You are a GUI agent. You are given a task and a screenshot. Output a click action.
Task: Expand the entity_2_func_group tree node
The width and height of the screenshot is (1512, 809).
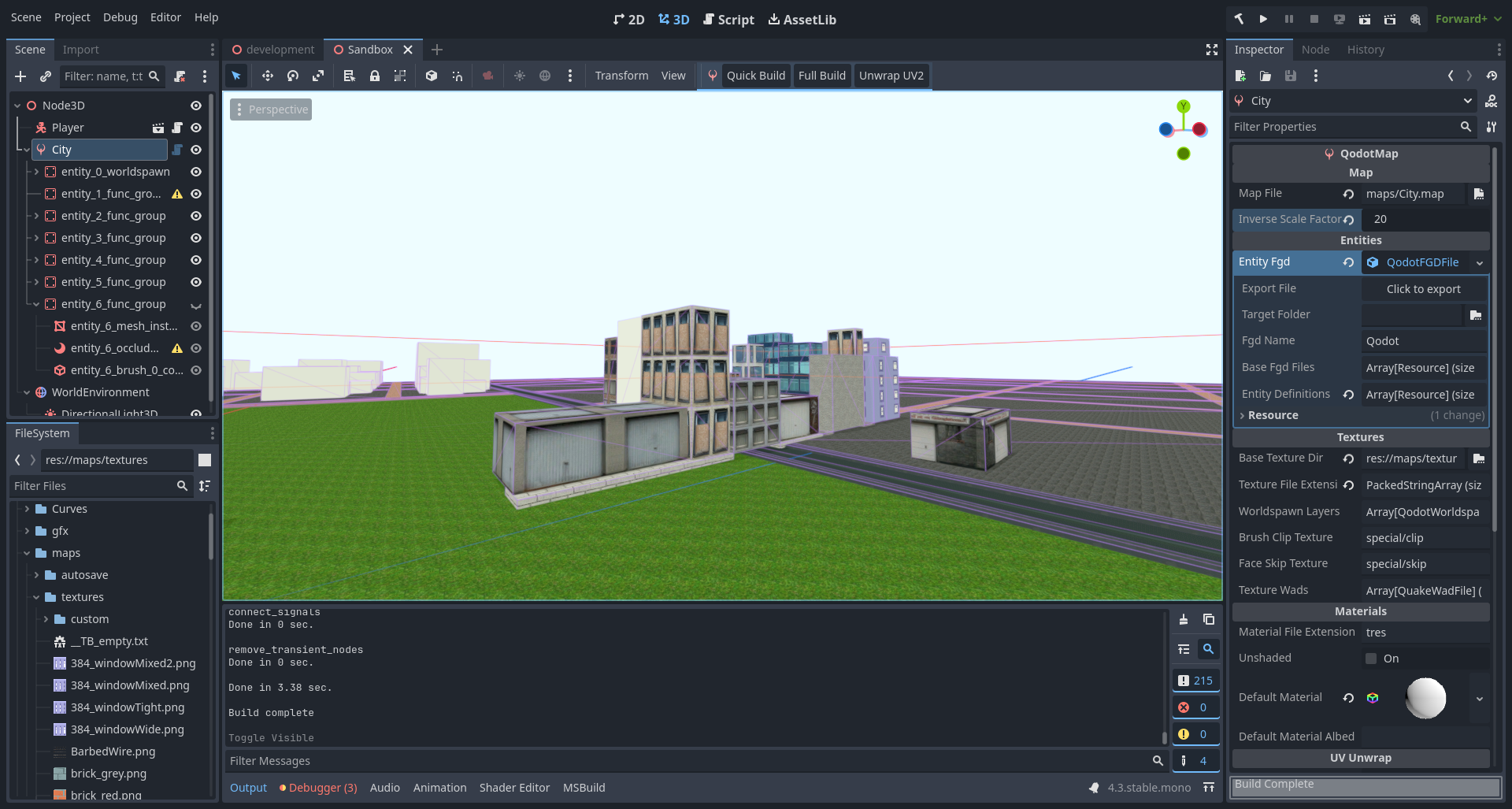pos(36,216)
